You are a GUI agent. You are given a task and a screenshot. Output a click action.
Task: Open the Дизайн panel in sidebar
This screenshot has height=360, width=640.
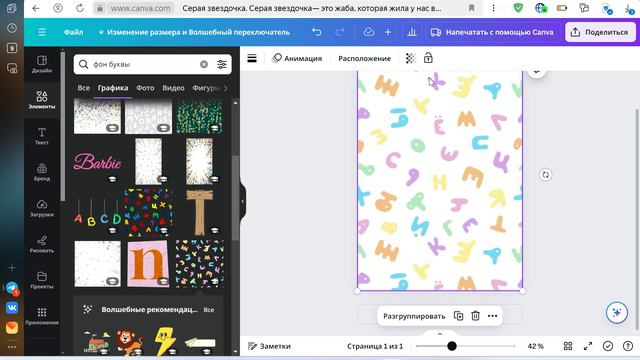pos(42,64)
